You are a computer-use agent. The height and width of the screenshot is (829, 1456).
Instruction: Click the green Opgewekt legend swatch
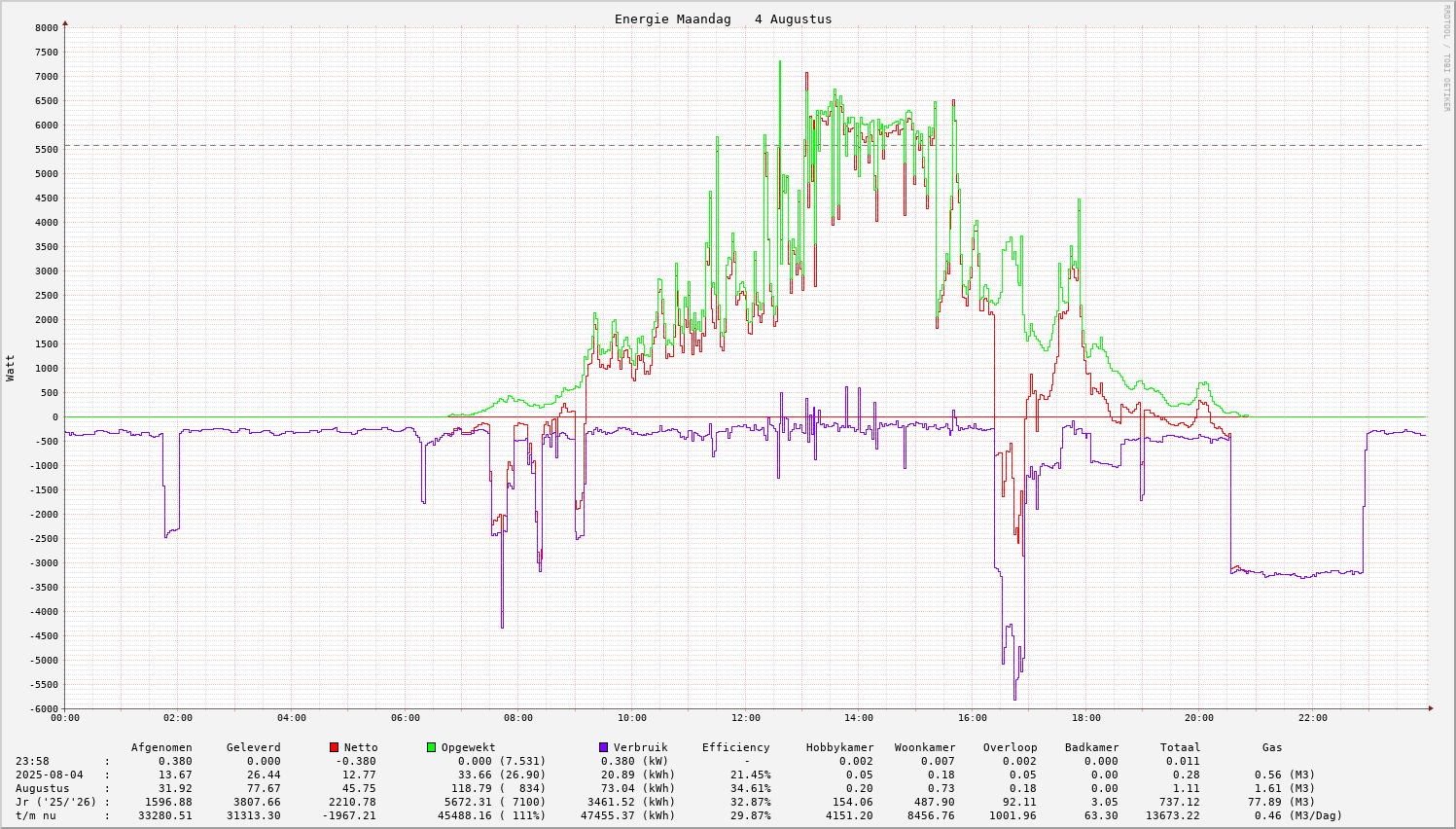pyautogui.click(x=432, y=747)
